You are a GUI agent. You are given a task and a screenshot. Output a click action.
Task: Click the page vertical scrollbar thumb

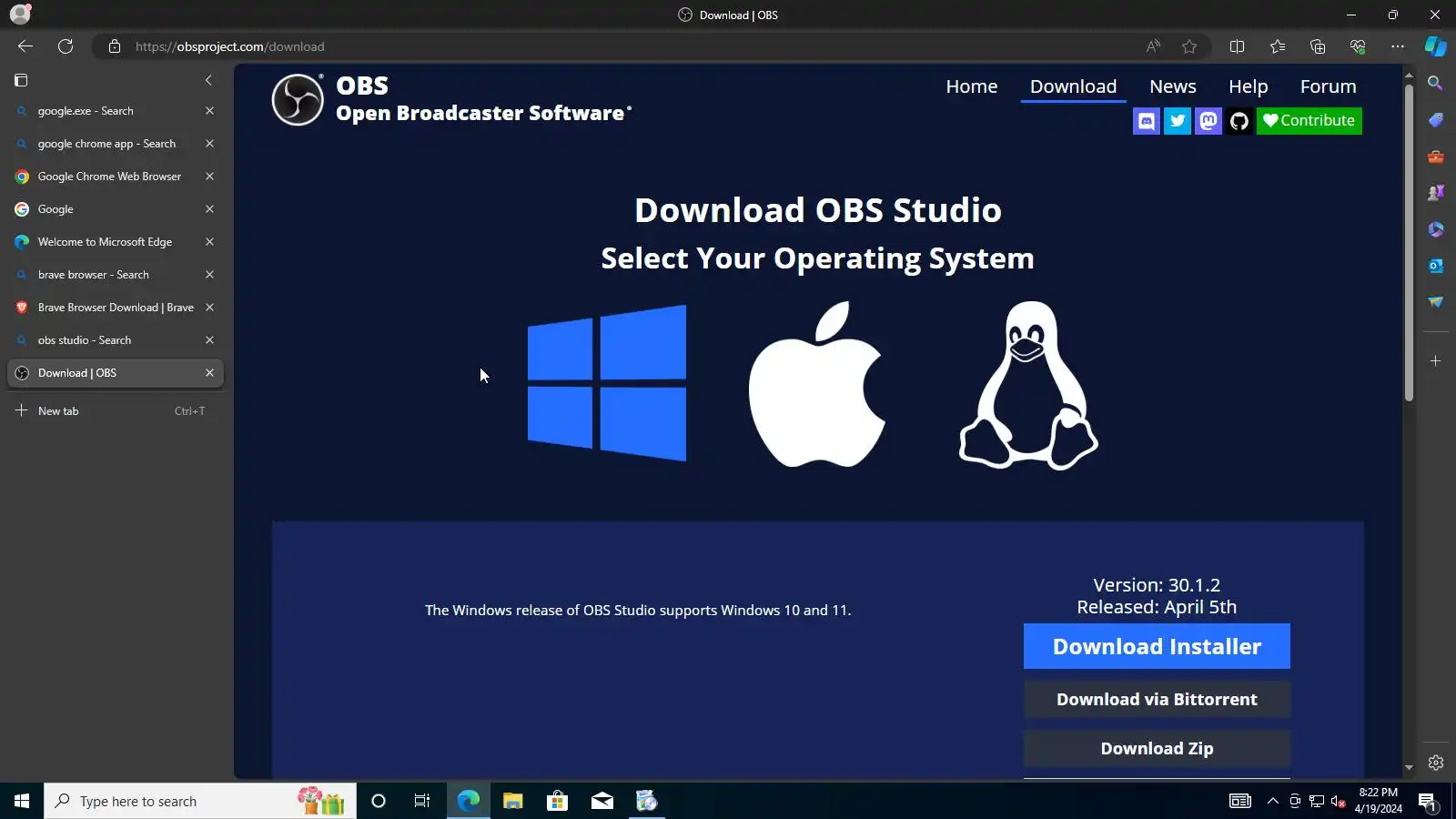click(1409, 242)
